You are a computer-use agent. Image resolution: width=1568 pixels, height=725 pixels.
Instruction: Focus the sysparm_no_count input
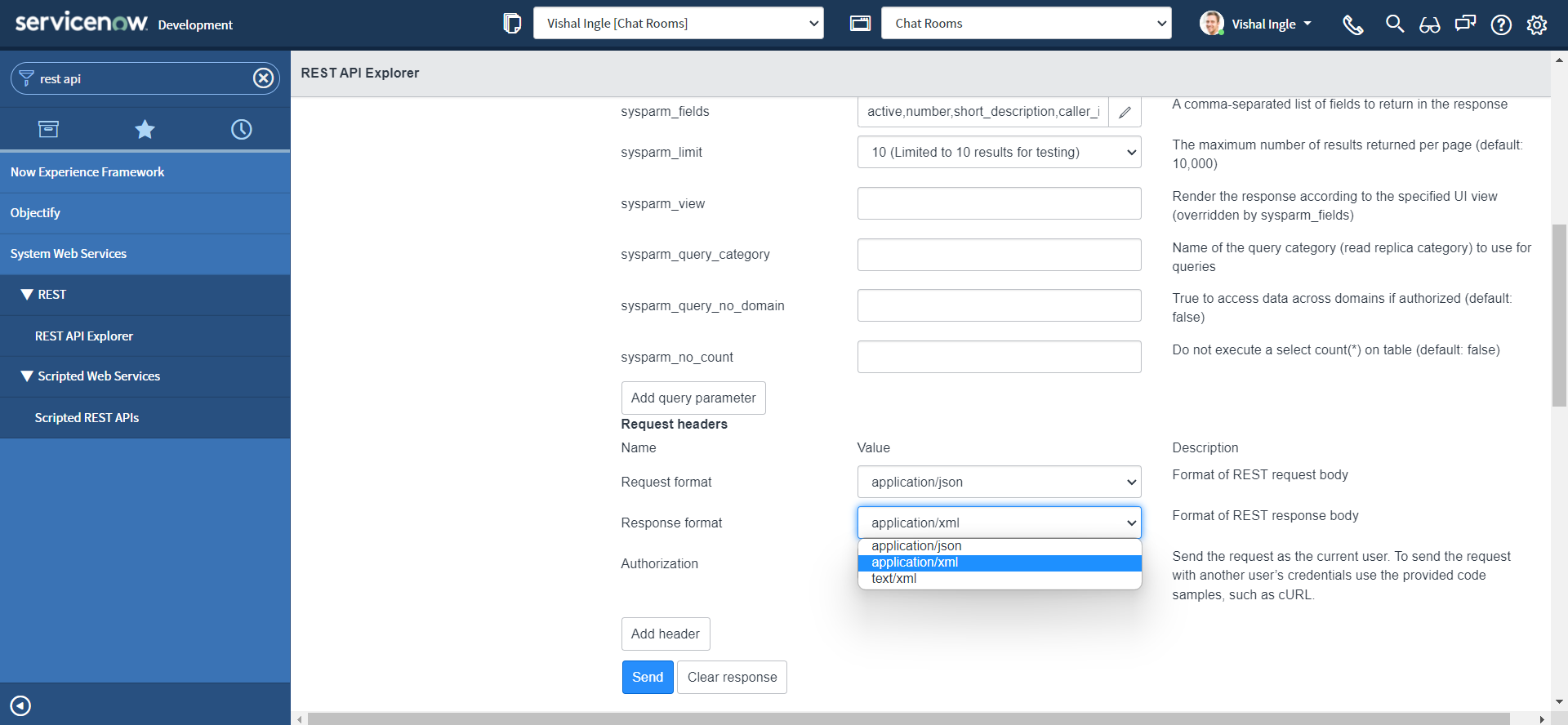click(x=1000, y=357)
